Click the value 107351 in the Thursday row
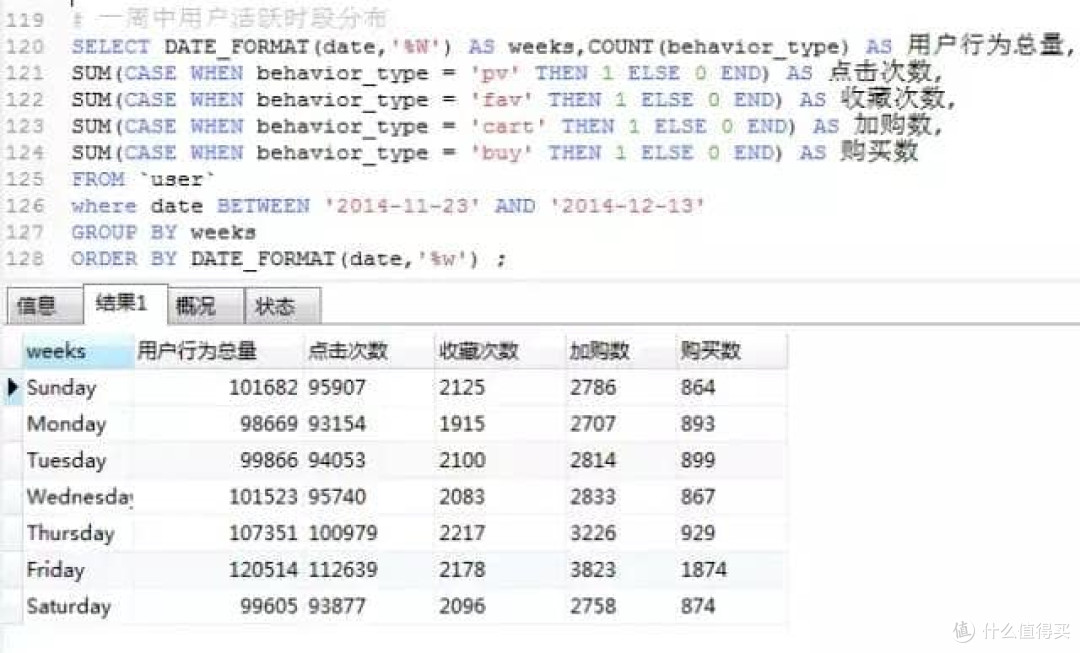 point(263,533)
